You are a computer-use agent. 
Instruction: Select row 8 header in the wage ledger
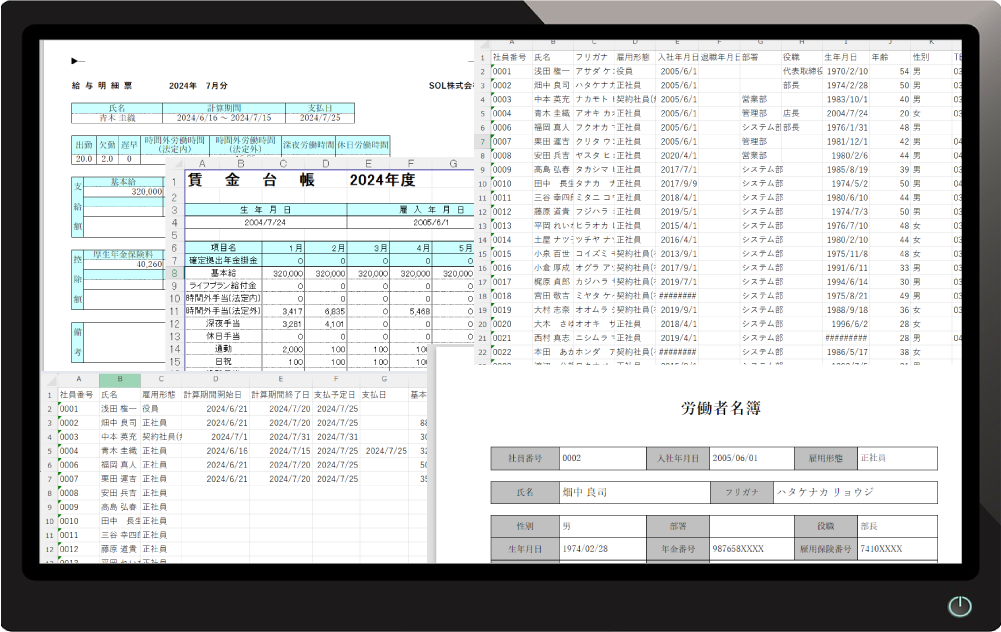pos(175,272)
